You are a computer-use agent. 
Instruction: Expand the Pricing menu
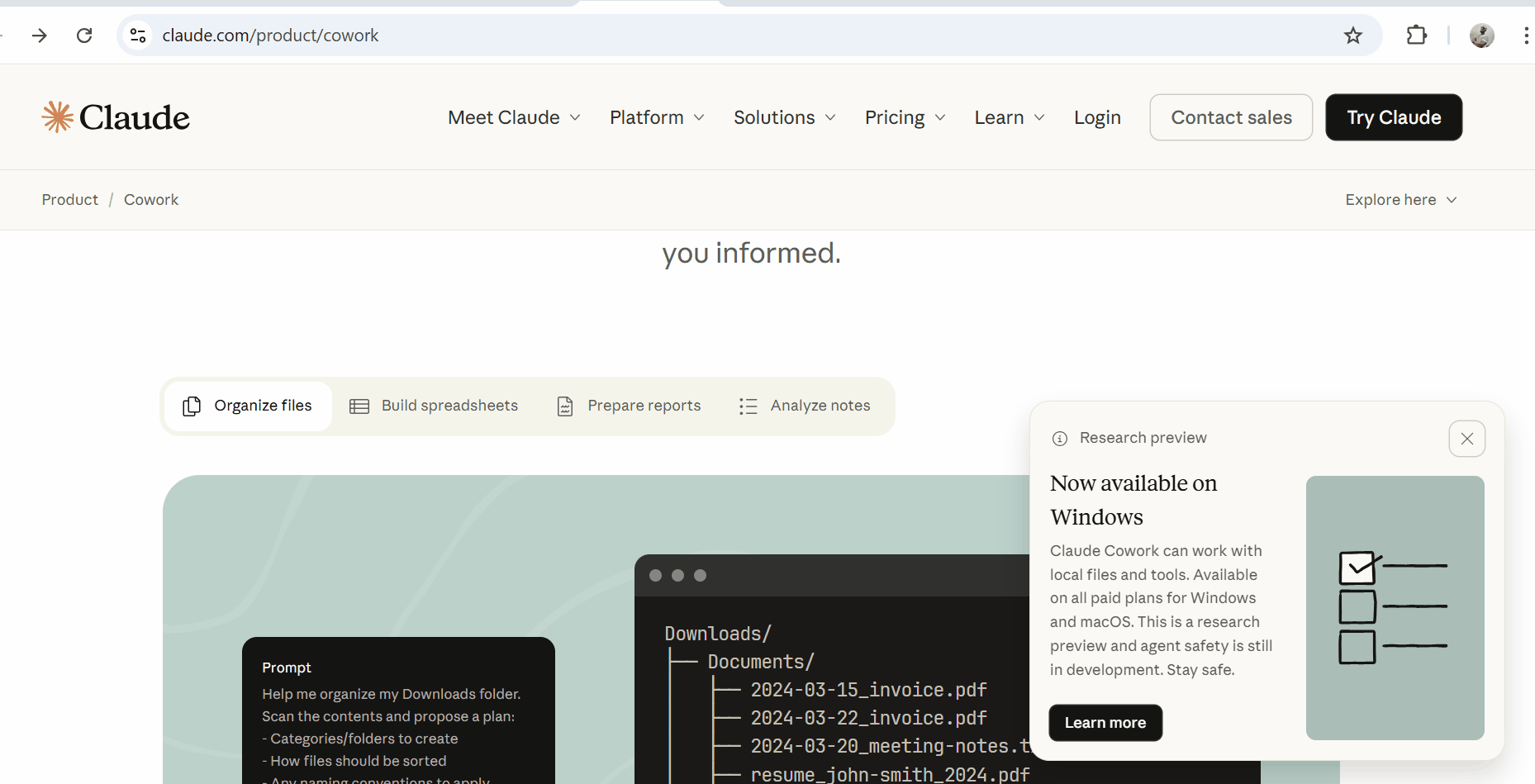tap(905, 117)
